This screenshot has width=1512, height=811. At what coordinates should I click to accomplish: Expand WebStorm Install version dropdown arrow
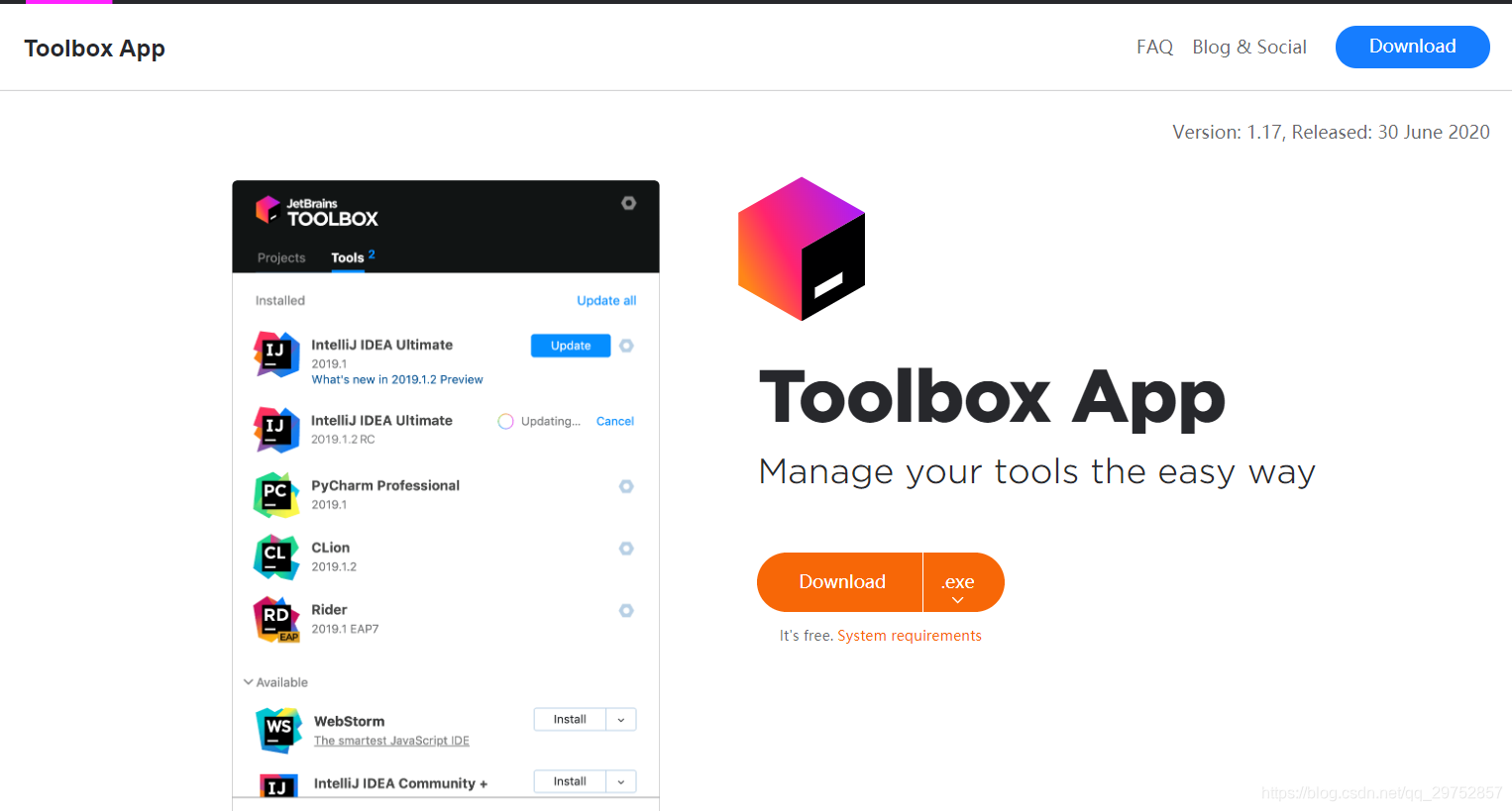tap(621, 720)
